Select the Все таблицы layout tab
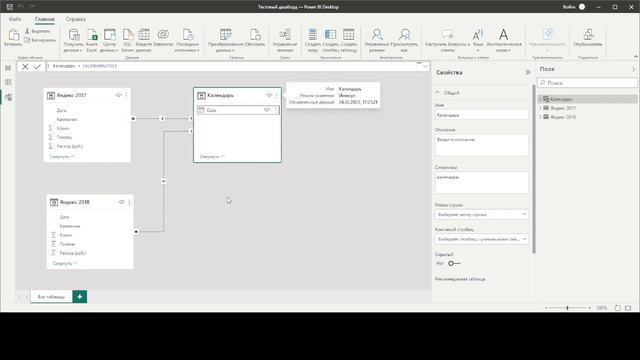The image size is (640, 360). point(51,297)
